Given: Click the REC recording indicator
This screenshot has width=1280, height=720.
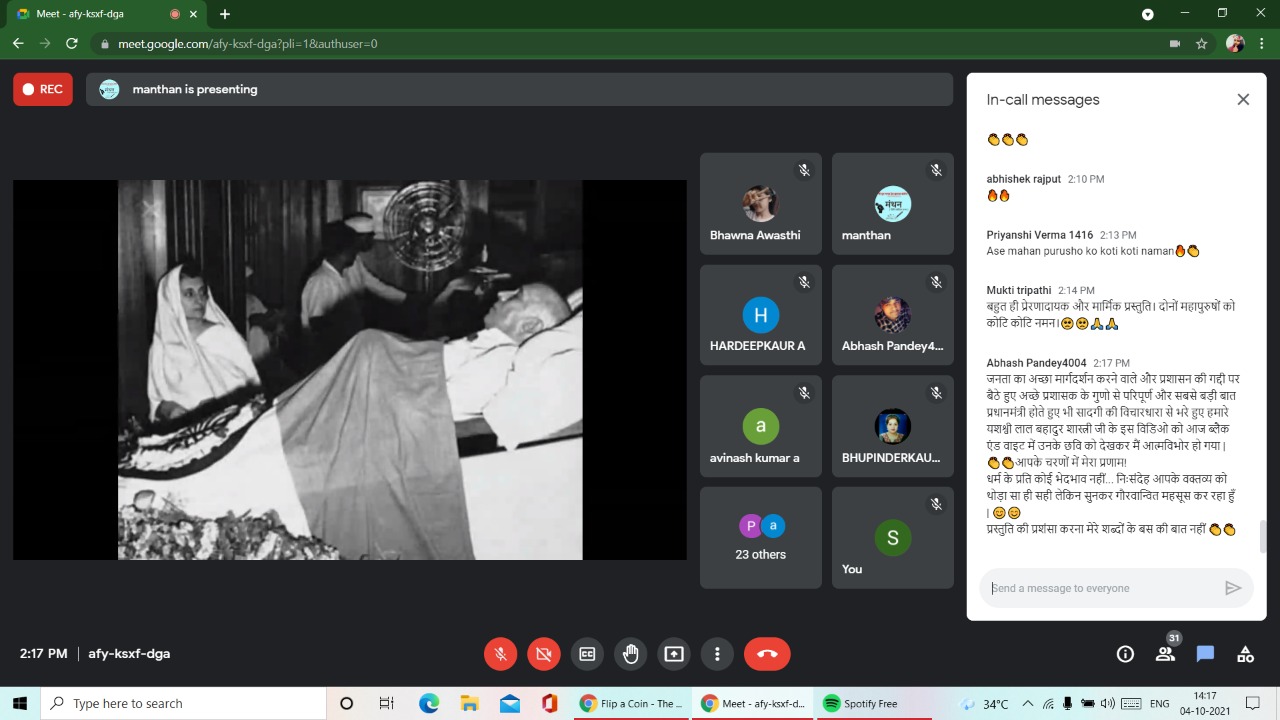Looking at the screenshot, I should click(42, 89).
